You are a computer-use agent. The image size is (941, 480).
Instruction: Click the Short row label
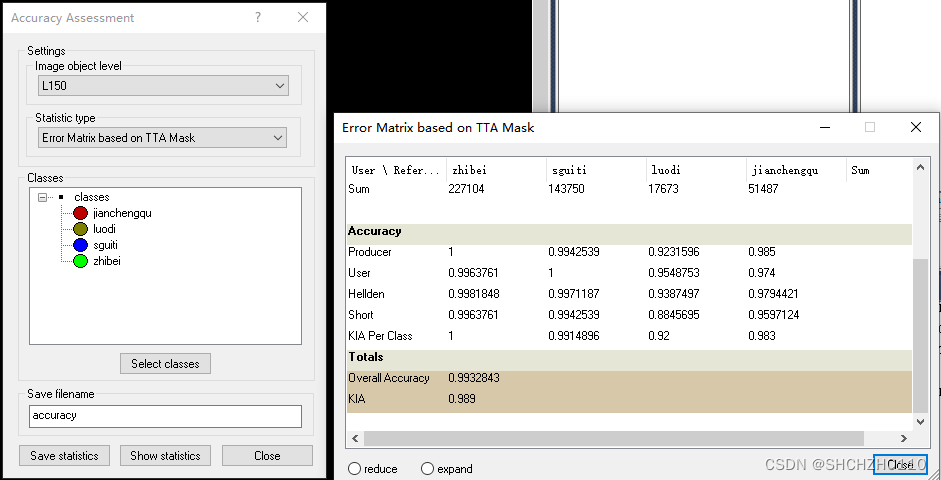pos(361,315)
